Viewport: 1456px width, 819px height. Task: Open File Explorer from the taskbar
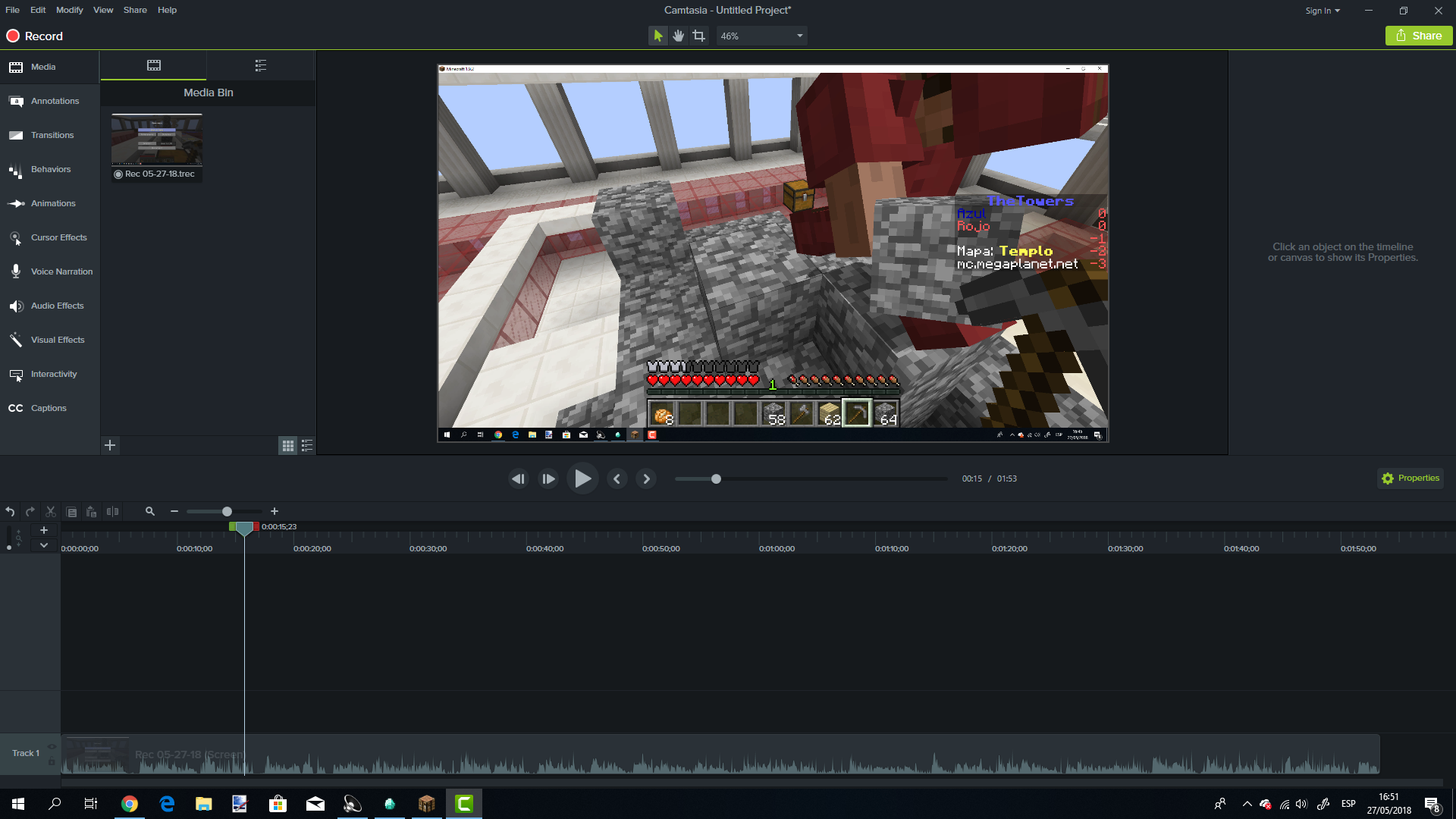(203, 804)
